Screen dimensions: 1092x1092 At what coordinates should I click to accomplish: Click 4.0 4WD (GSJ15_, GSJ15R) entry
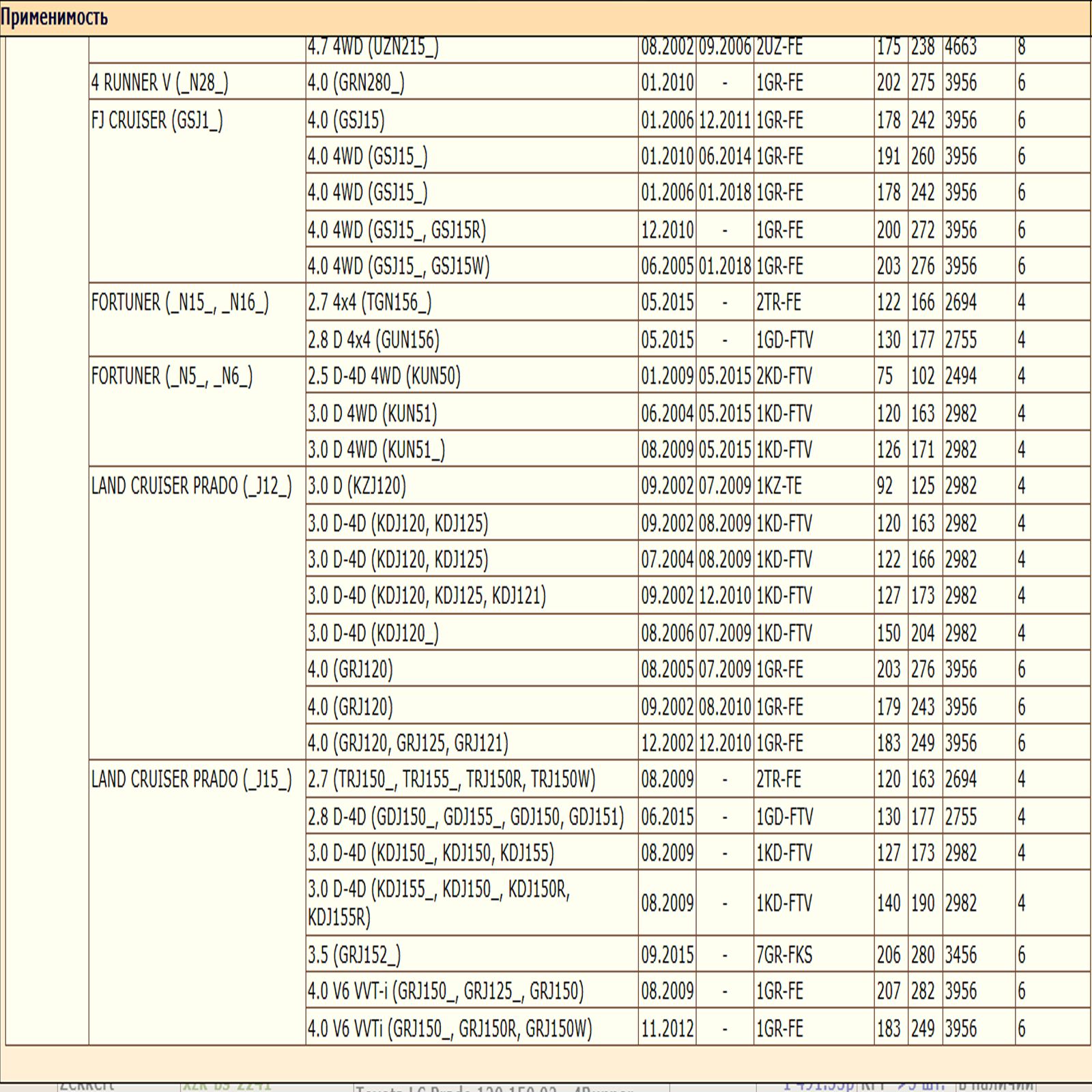coord(397,230)
